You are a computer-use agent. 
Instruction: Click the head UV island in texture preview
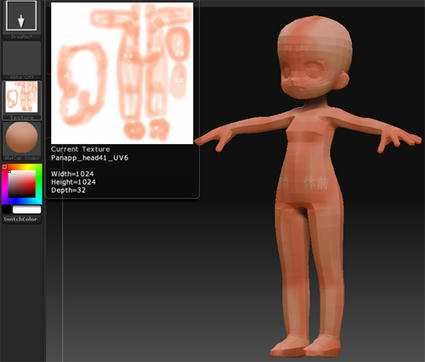(x=82, y=83)
